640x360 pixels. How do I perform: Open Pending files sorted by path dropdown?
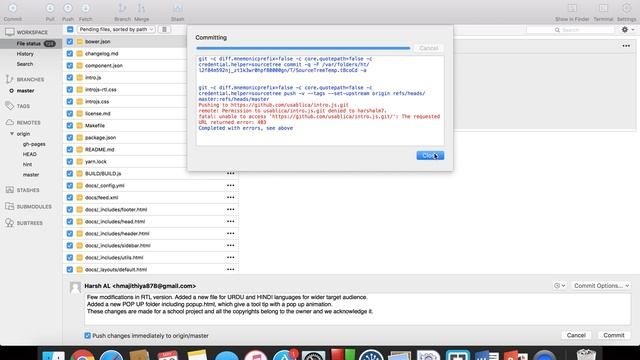click(116, 29)
